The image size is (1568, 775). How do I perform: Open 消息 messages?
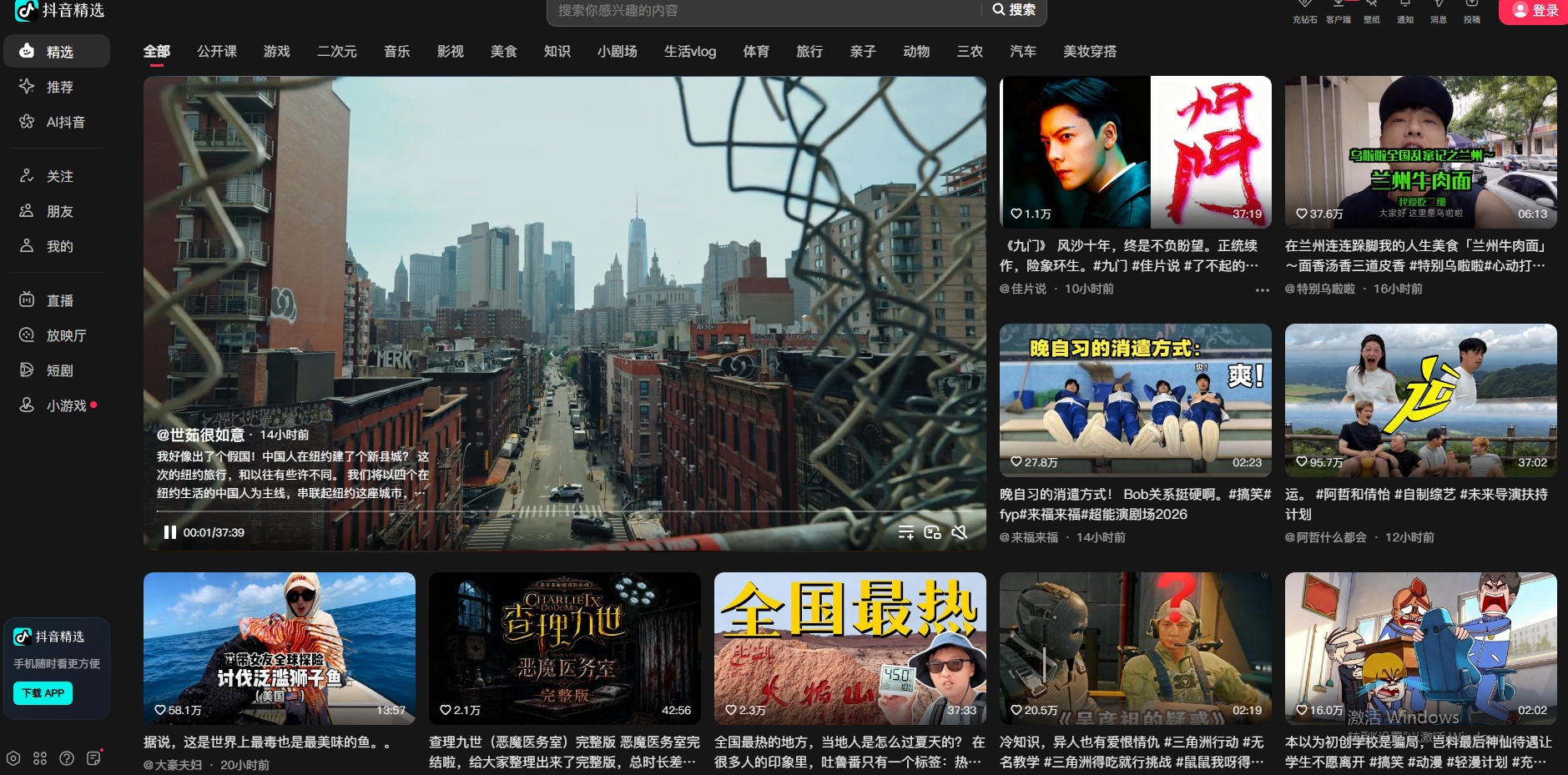pyautogui.click(x=1439, y=12)
